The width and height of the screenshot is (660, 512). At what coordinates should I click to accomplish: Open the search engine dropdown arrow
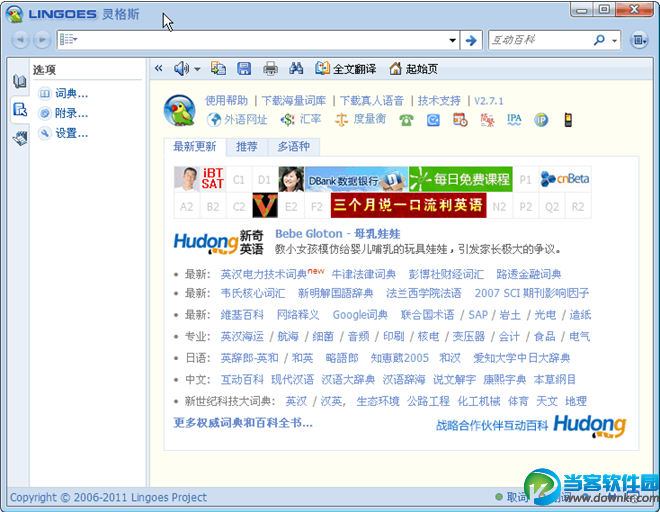coord(615,41)
